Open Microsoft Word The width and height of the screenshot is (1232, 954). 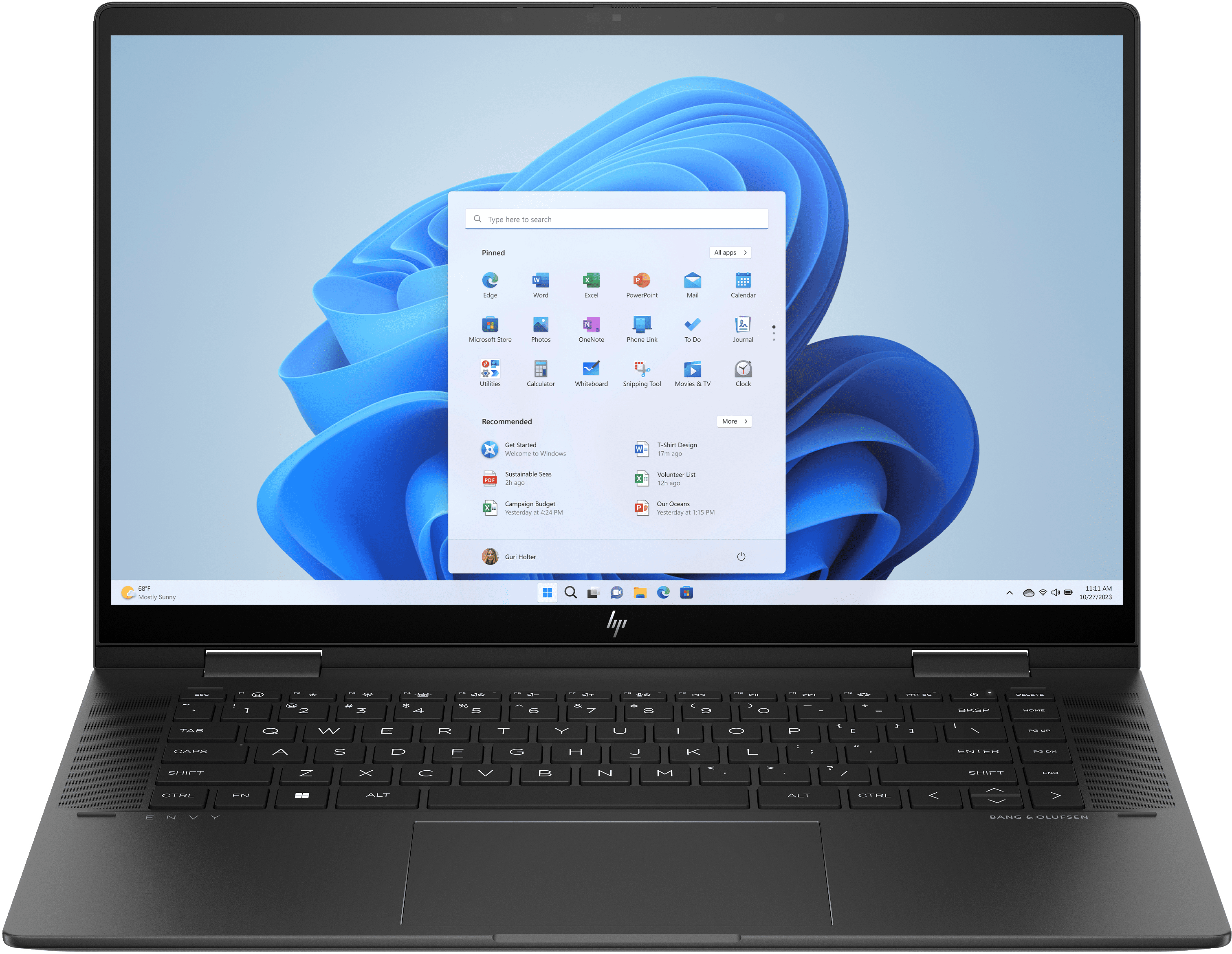pos(538,283)
